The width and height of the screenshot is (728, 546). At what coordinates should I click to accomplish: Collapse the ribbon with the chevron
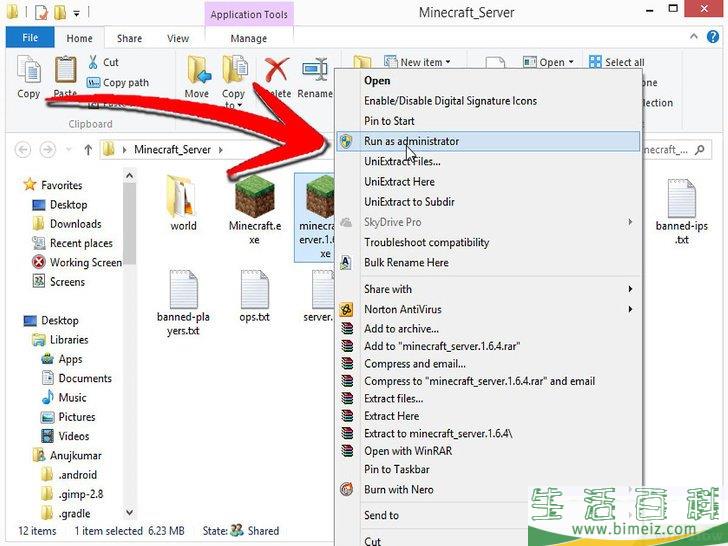tap(694, 36)
